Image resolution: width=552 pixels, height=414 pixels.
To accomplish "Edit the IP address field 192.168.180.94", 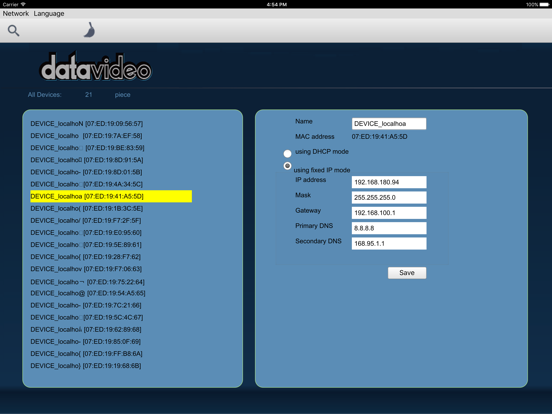I will (x=389, y=182).
